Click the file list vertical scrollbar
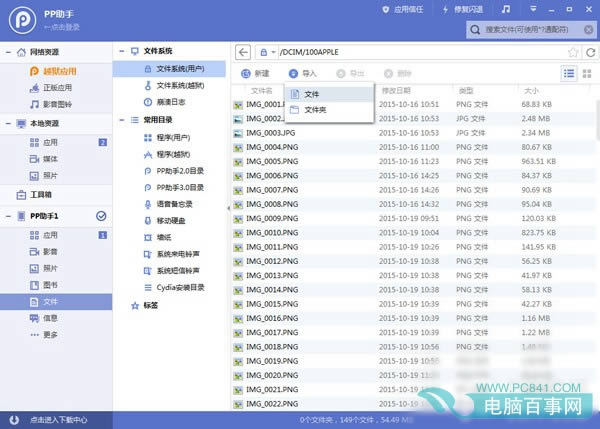Viewport: 600px width, 429px height. (598, 119)
